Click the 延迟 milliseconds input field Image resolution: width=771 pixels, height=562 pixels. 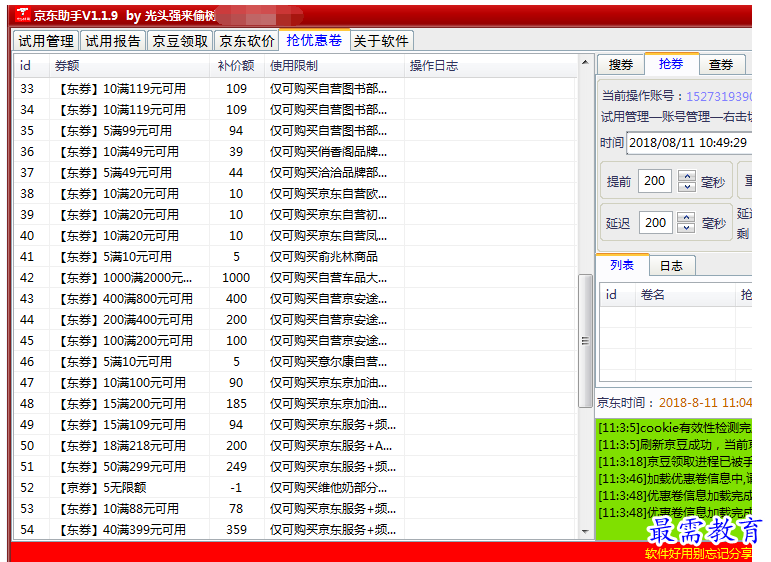pos(655,223)
